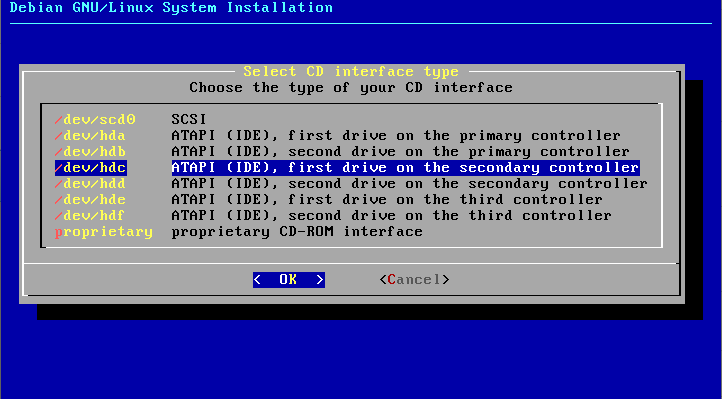
Task: Pick second drive on the secondary controller
Action: pos(409,184)
